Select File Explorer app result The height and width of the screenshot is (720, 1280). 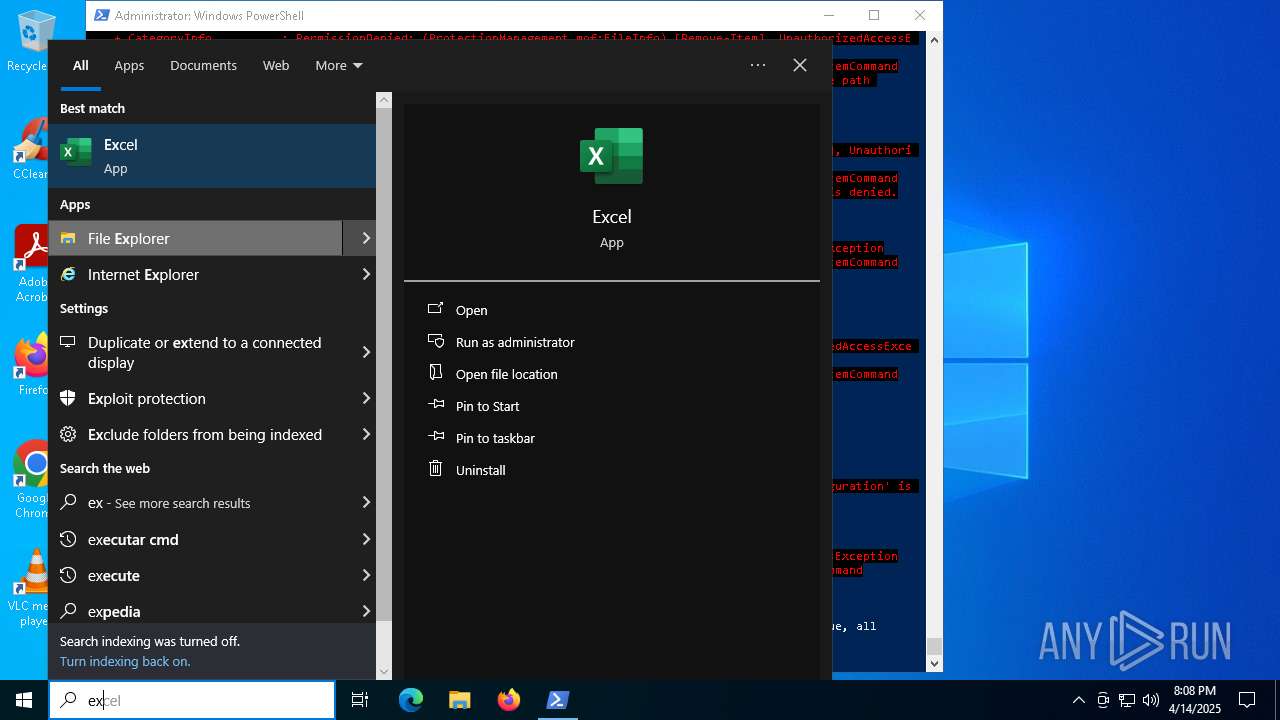pos(196,238)
